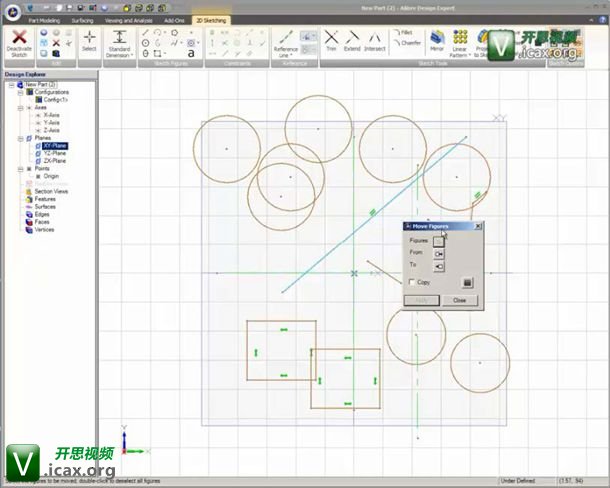Open the arc tool dropdown arrow
The height and width of the screenshot is (488, 610).
coord(165,33)
